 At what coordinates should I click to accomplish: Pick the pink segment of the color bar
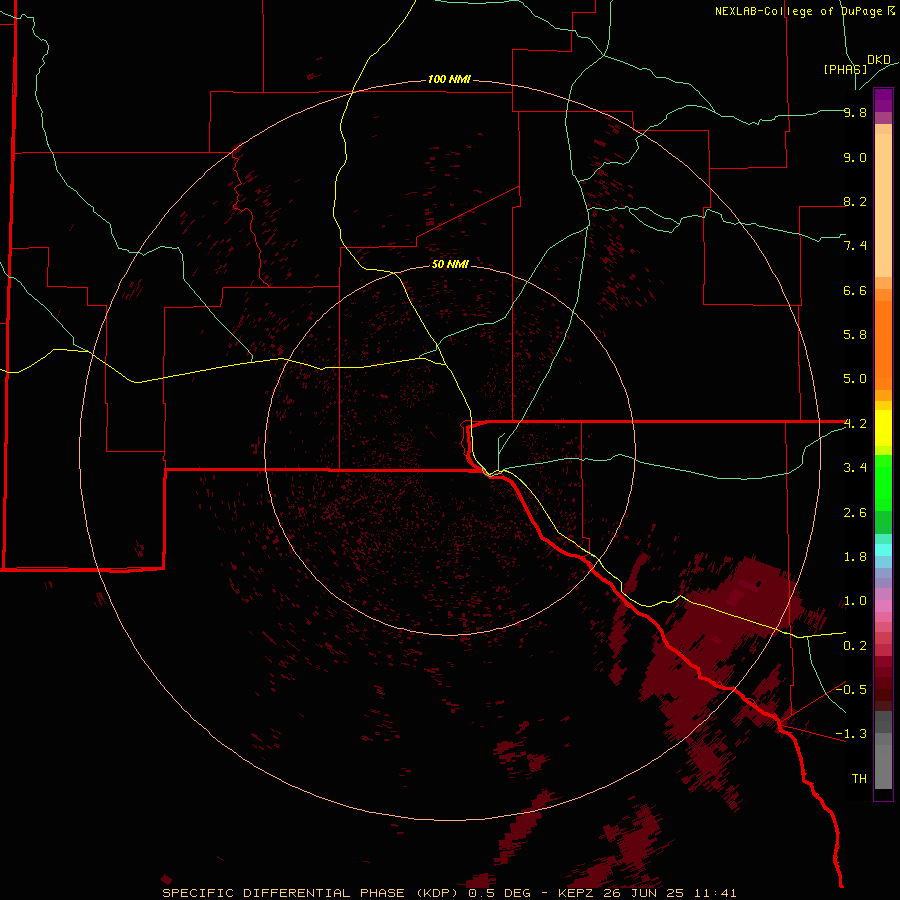[x=883, y=606]
